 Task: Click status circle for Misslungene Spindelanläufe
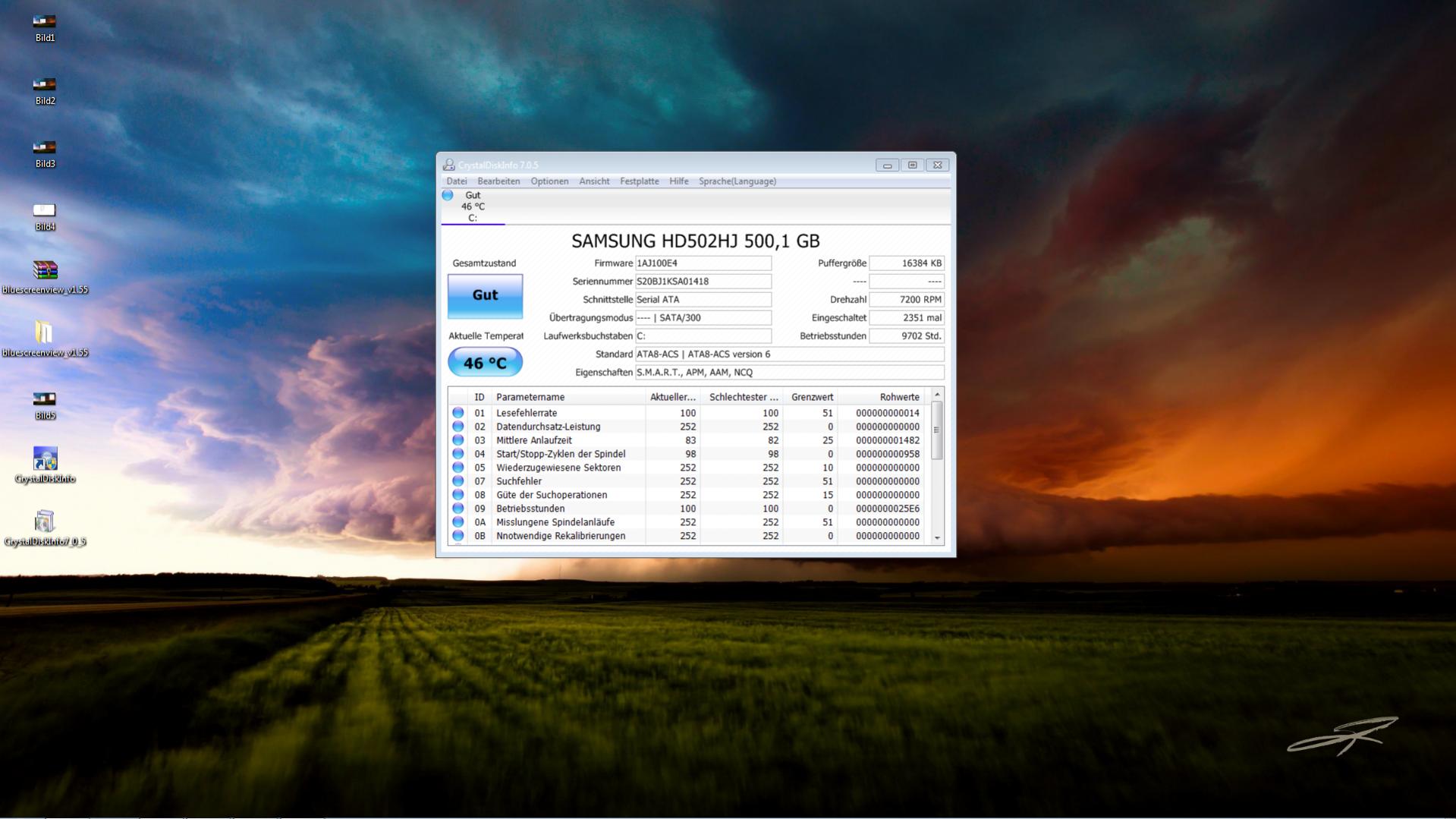pyautogui.click(x=458, y=522)
